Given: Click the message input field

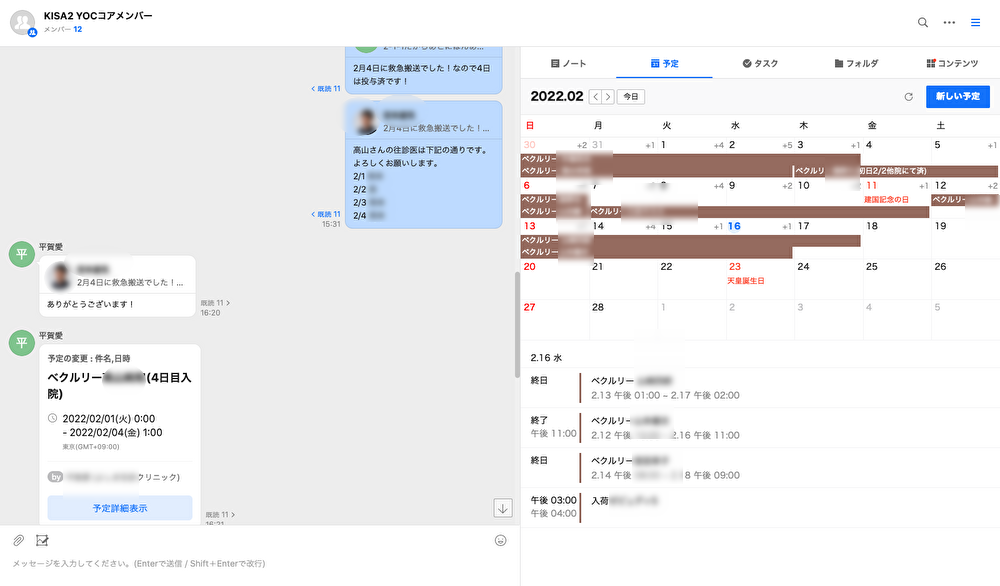Looking at the screenshot, I should [x=250, y=564].
